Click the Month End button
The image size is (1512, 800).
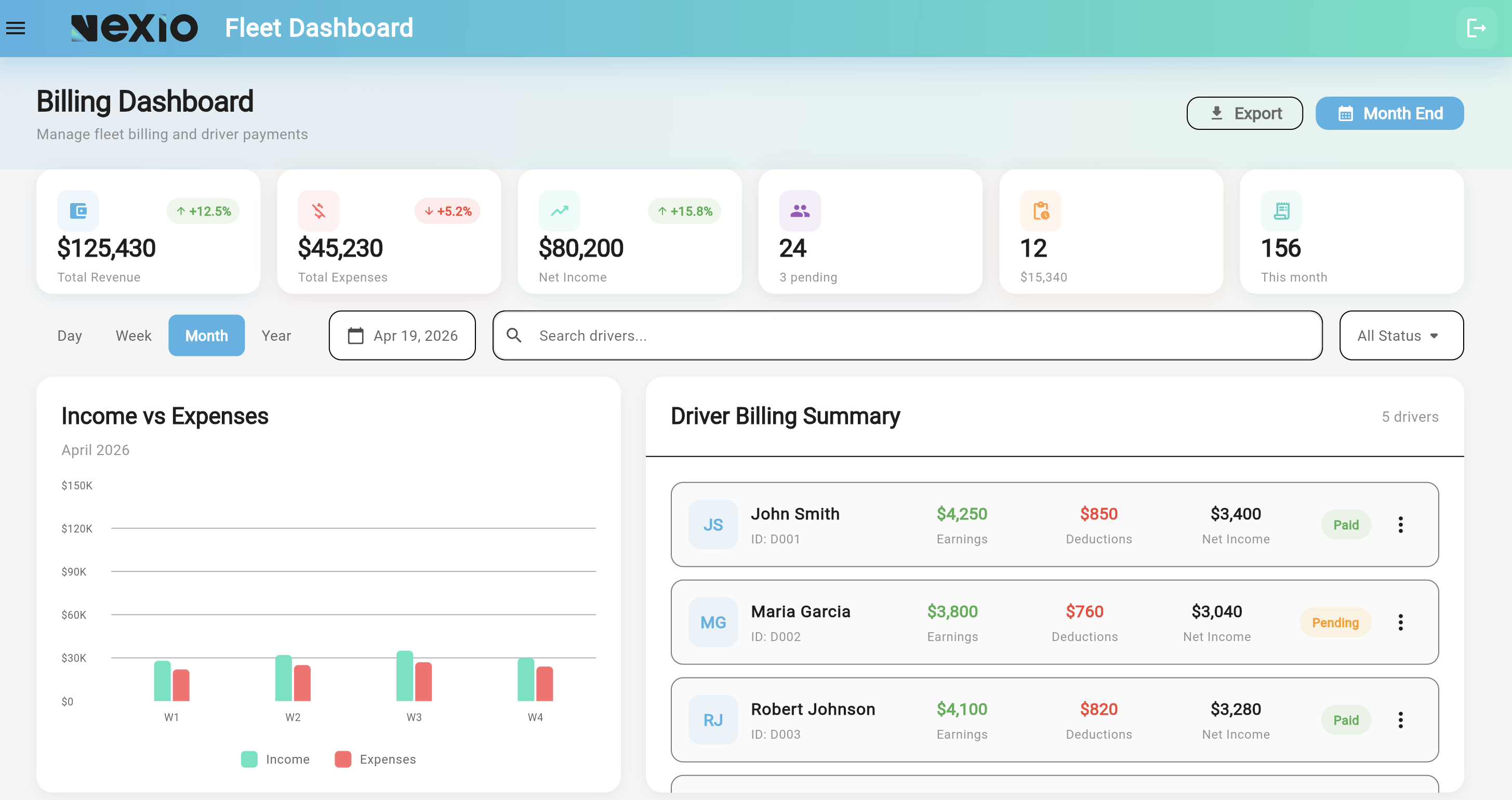(1389, 113)
